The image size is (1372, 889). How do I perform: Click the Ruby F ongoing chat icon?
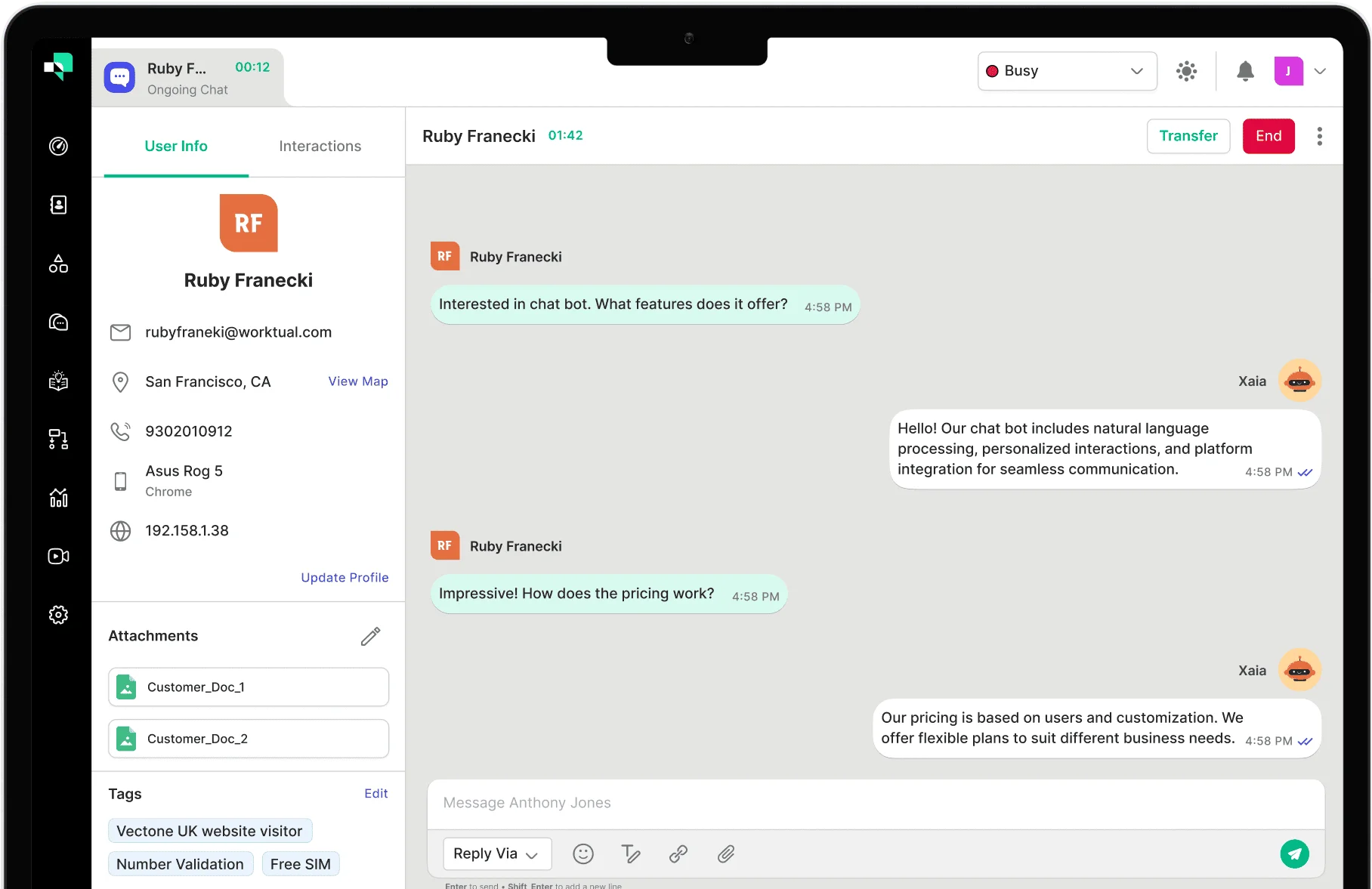pos(119,77)
